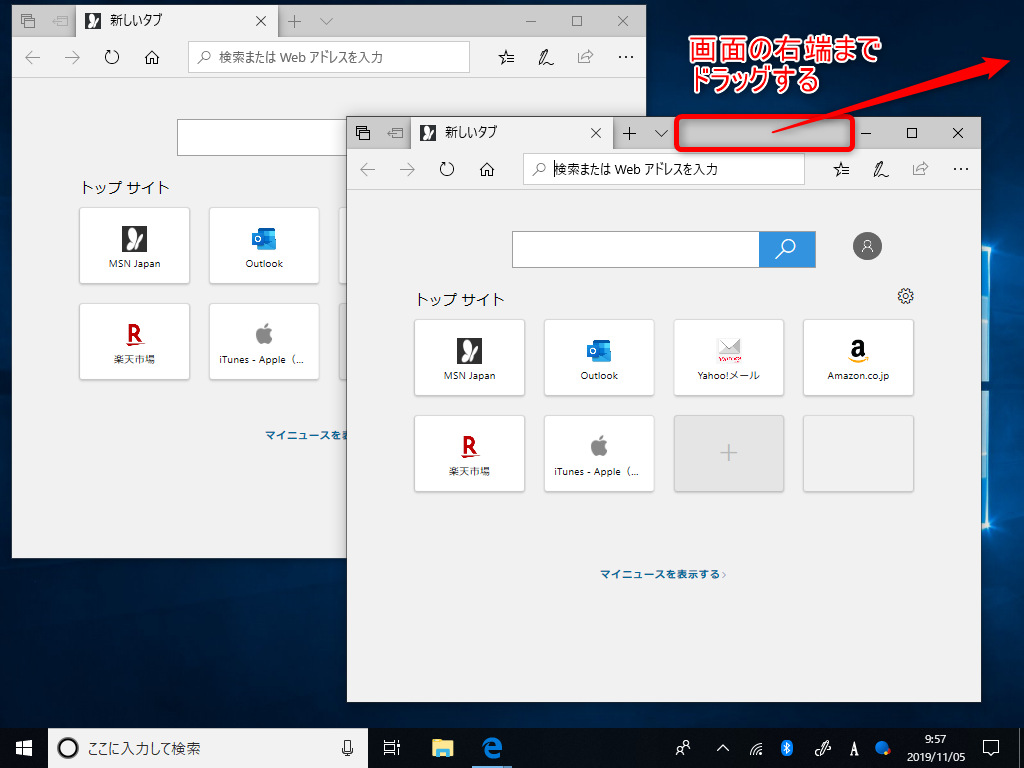Open the new tab page settings gear

coord(905,296)
